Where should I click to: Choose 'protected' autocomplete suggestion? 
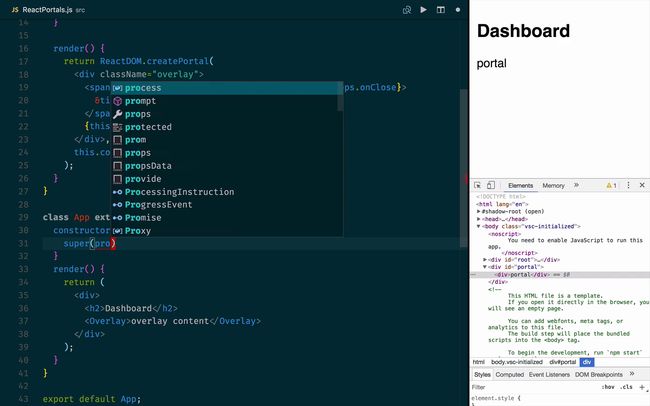click(x=226, y=127)
